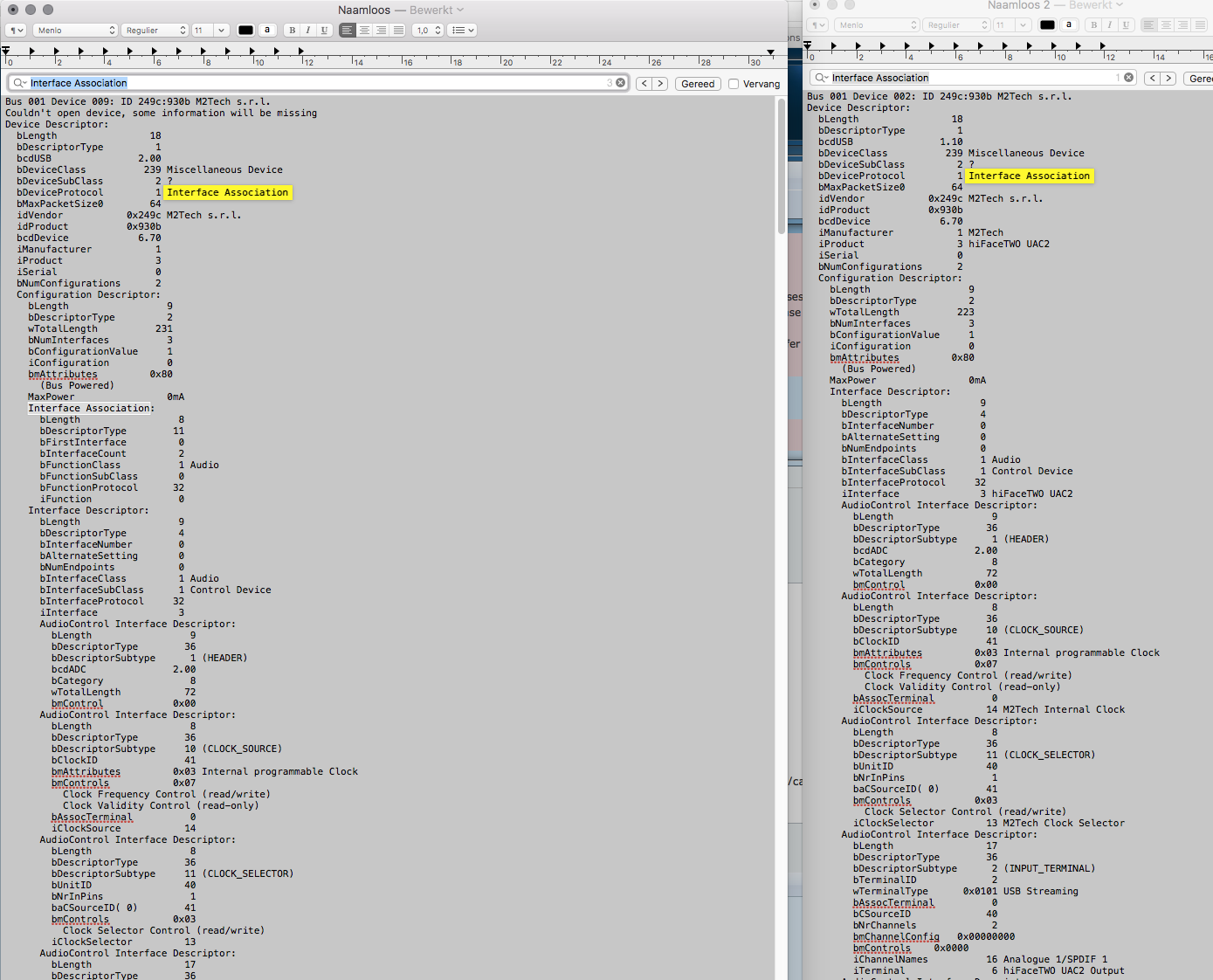
Task: Open font size 11 combo box in Naamloos
Action: [210, 30]
